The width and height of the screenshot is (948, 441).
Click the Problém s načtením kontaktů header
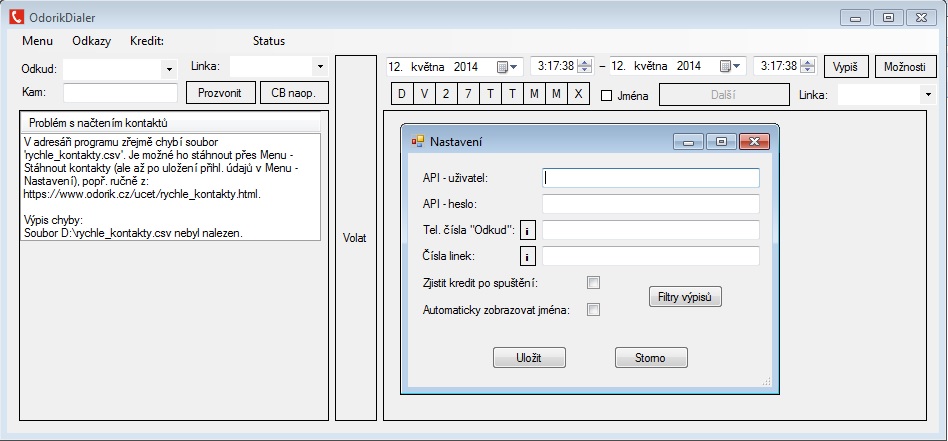tap(169, 123)
